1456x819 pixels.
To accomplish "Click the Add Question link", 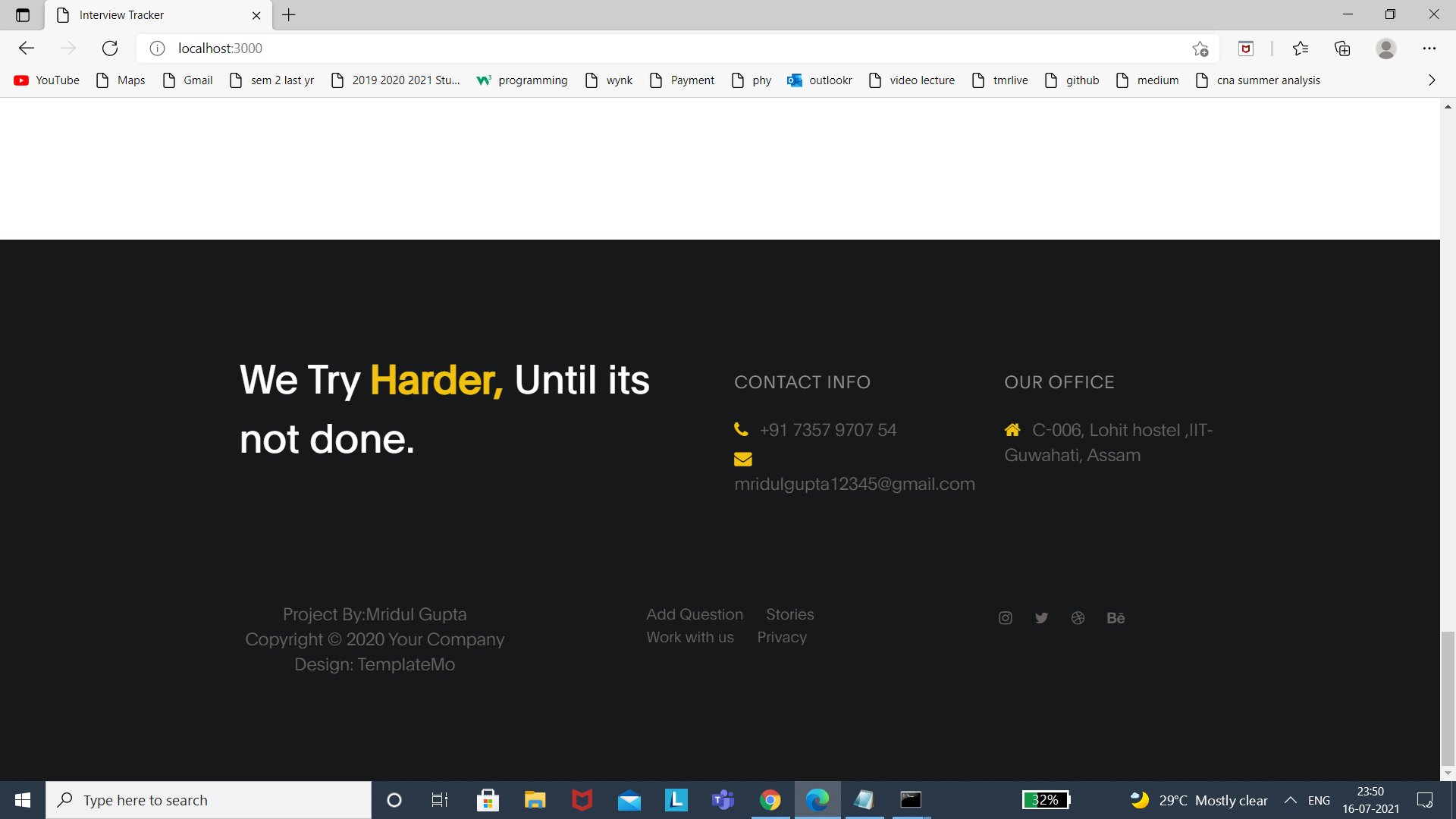I will click(694, 614).
